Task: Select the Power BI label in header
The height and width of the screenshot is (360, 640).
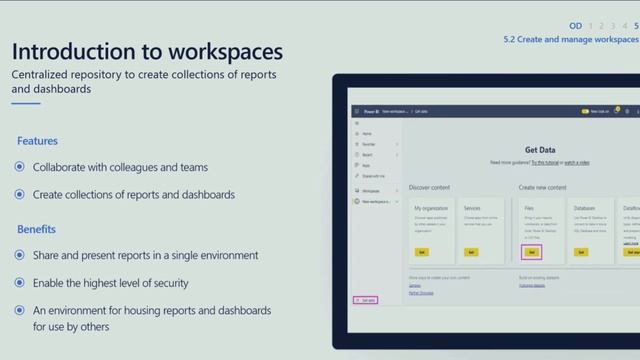Action: 371,111
